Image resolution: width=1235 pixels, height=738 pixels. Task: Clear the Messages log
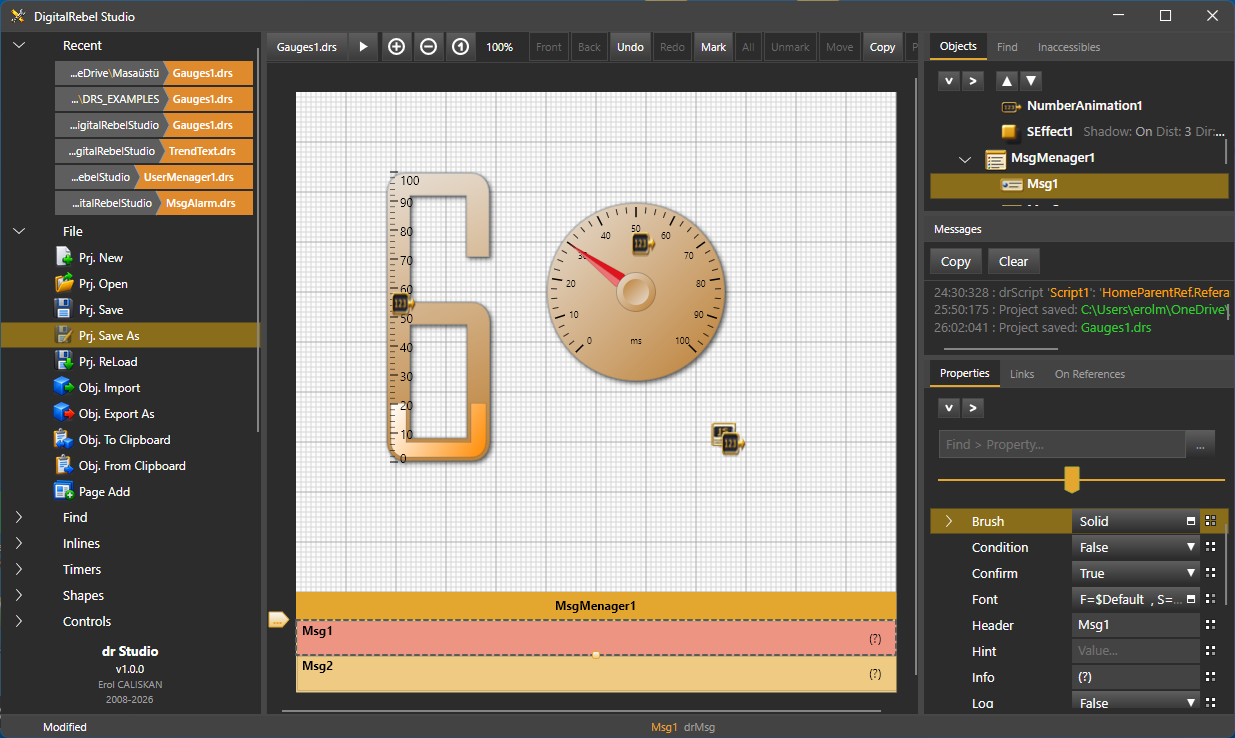tap(1013, 261)
